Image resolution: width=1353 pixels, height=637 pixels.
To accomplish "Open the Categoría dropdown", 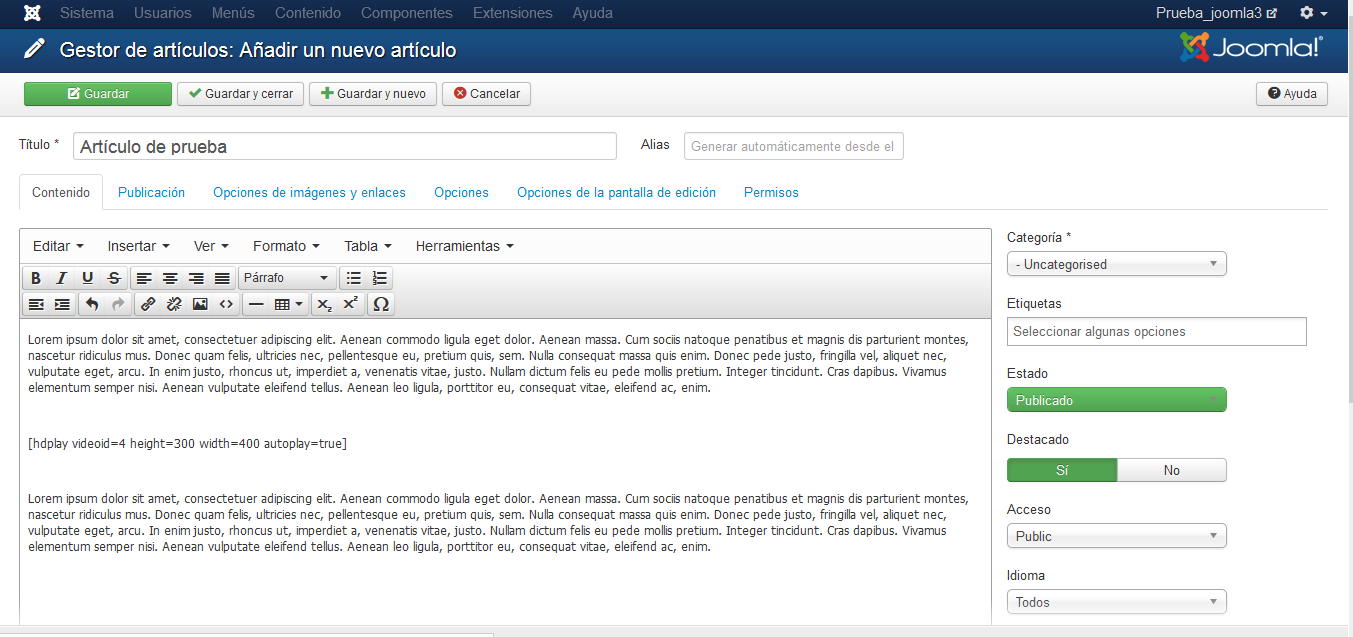I will point(1116,264).
